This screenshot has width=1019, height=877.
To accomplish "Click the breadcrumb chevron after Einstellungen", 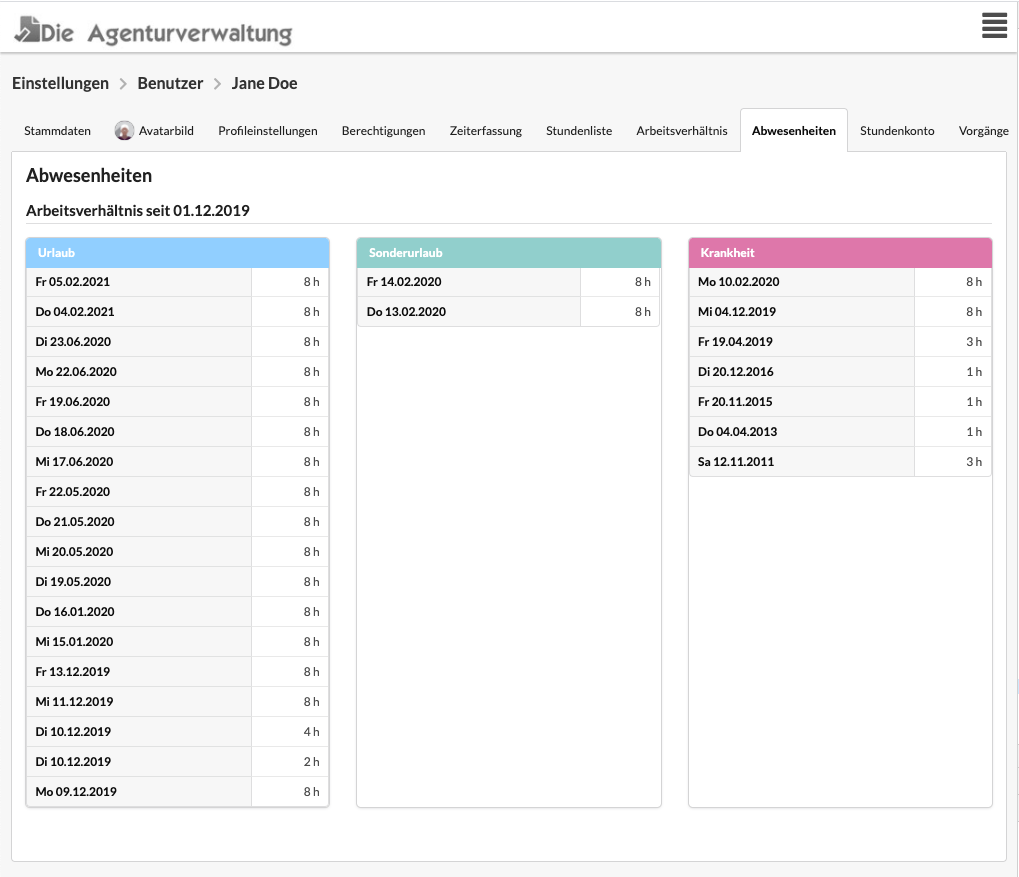I will point(123,84).
